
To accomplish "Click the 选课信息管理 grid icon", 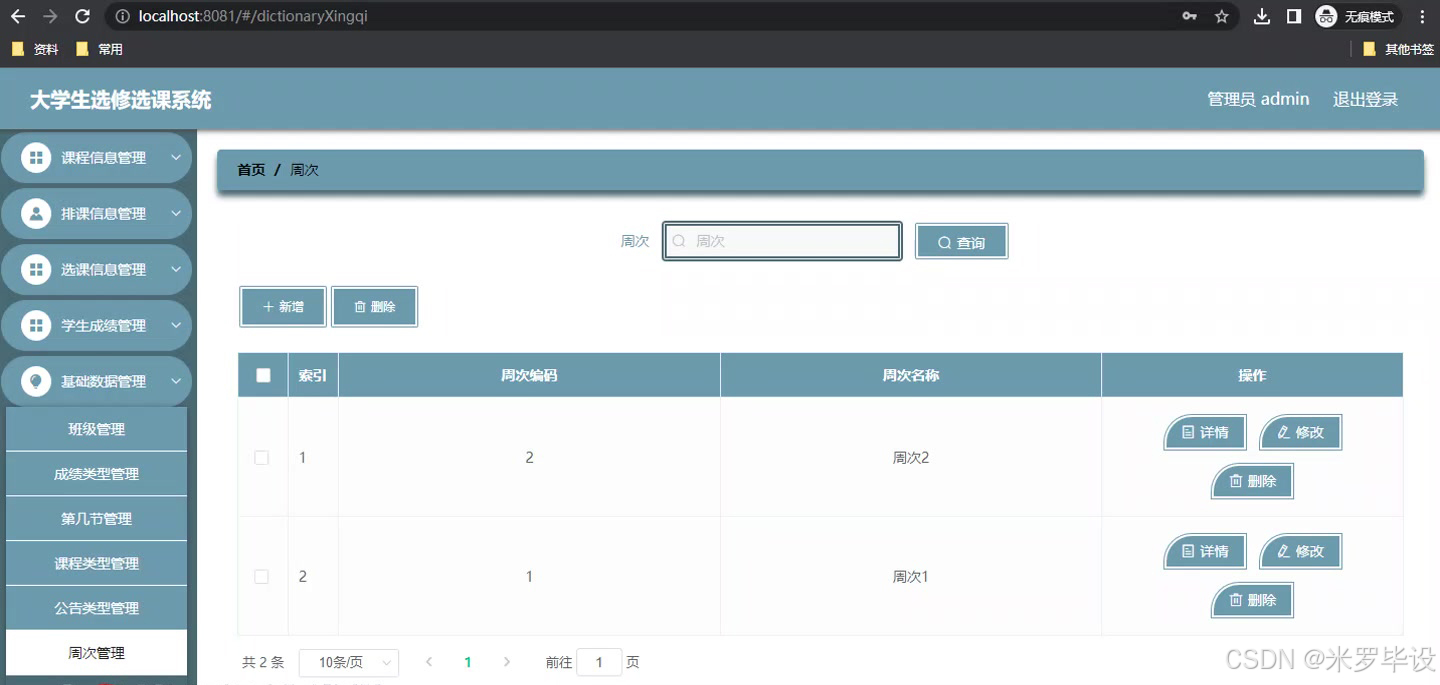I will 36,269.
